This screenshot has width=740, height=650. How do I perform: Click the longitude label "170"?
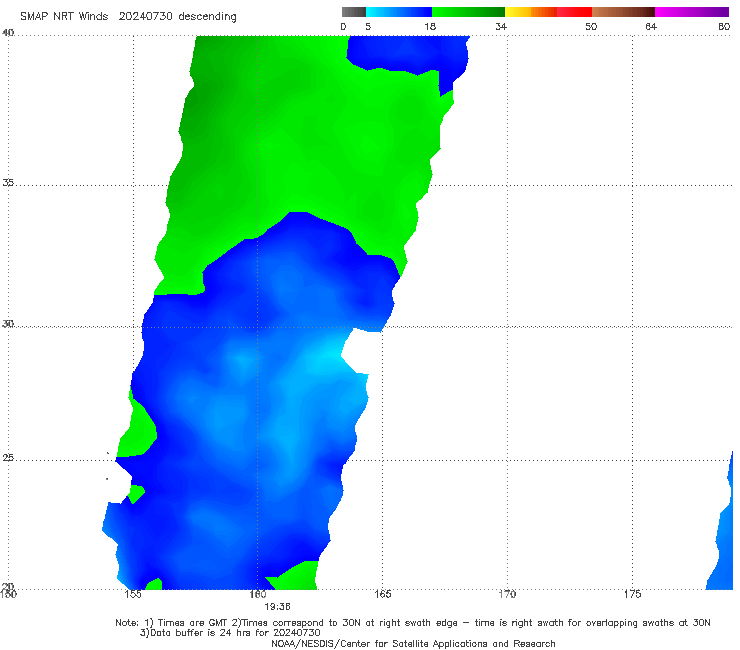coord(507,594)
